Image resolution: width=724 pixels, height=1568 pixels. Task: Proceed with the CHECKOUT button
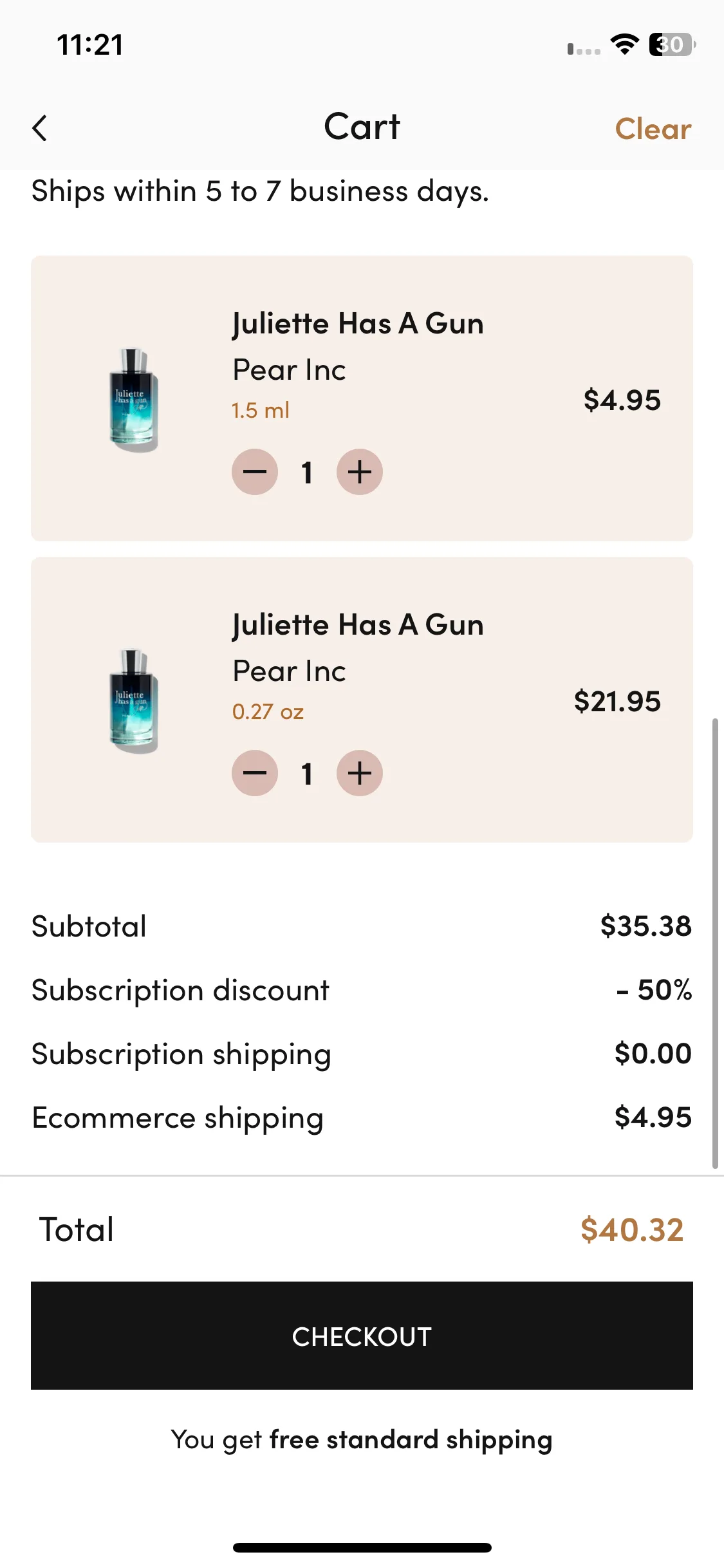[x=362, y=1336]
